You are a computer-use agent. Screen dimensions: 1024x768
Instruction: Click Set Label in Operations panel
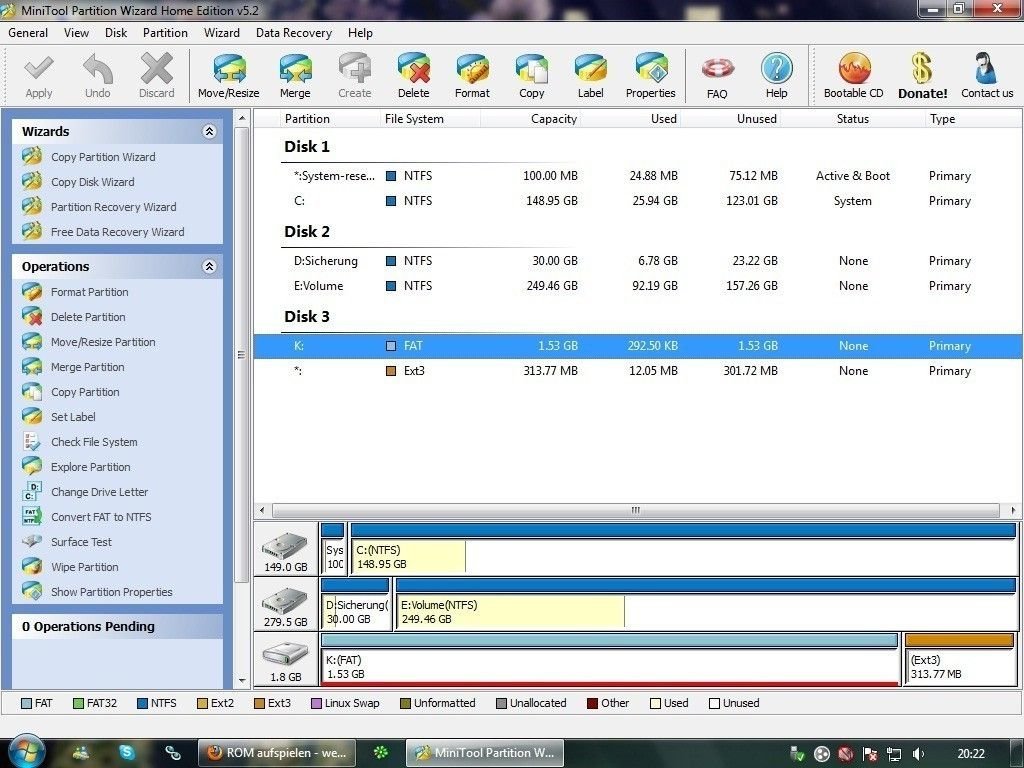[73, 417]
